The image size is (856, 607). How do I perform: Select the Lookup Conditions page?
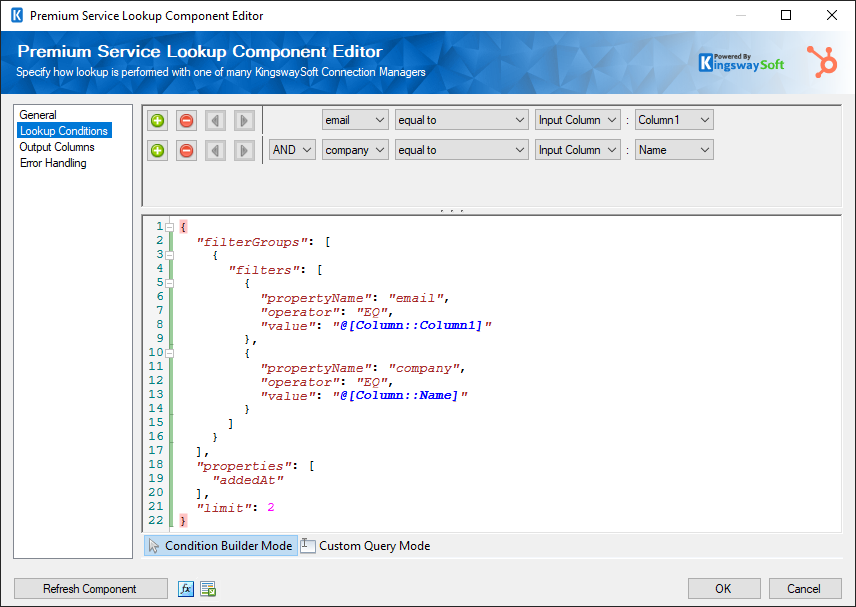point(64,130)
